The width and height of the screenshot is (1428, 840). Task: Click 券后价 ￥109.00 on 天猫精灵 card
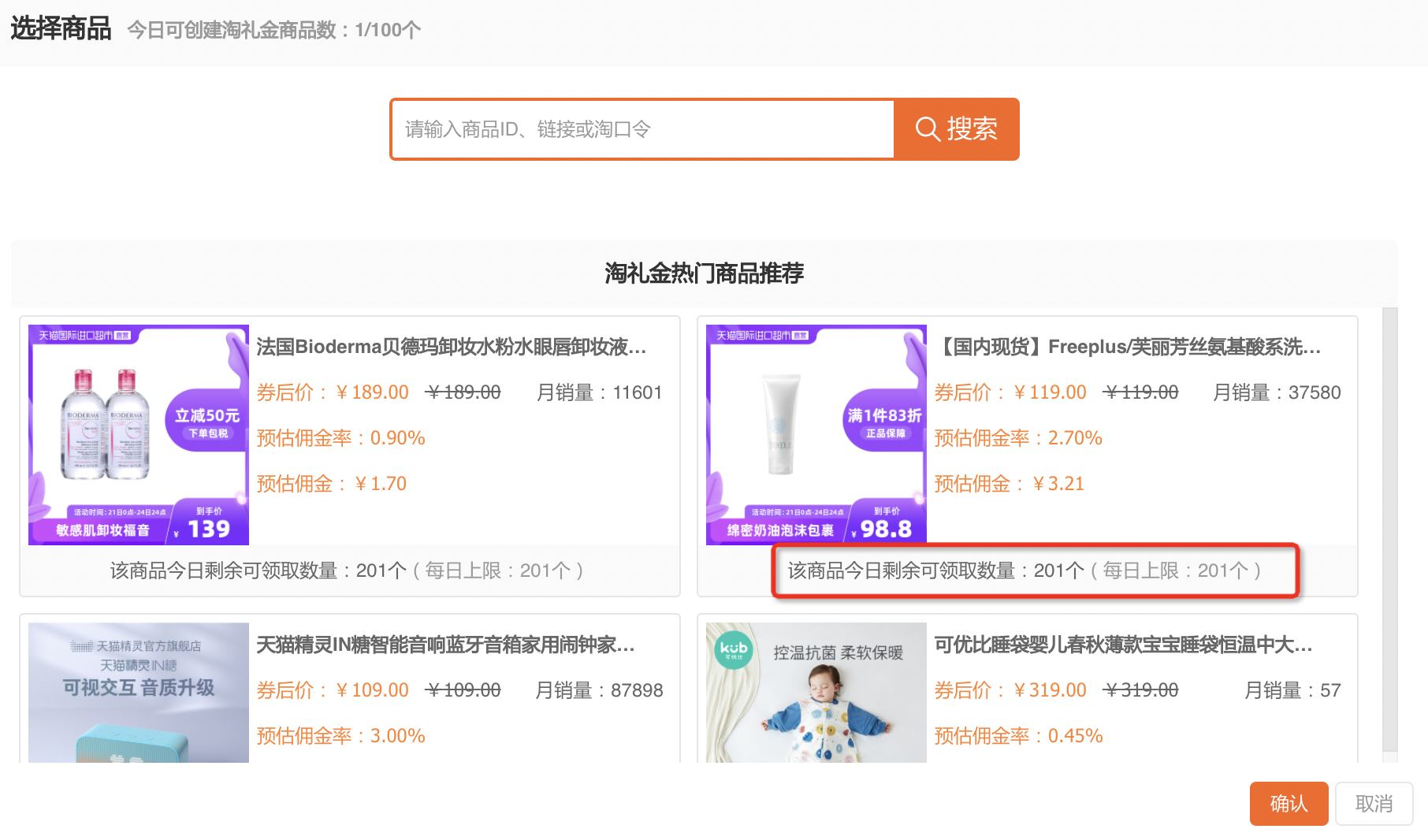coord(333,690)
